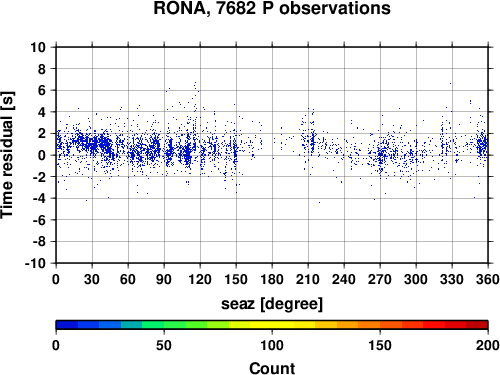Screen dimensions: 500x375
Task: Click the outlier point near 330 degrees, 6.5 s
Action: pyautogui.click(x=450, y=84)
